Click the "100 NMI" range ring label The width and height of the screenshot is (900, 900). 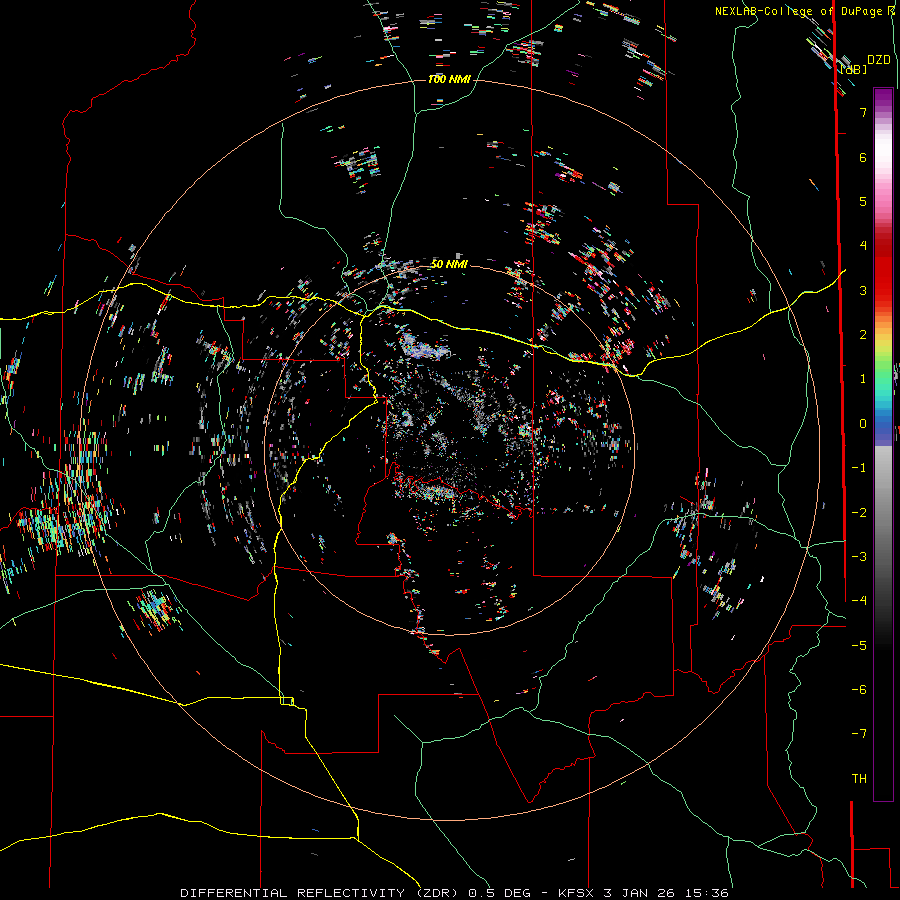click(x=449, y=79)
